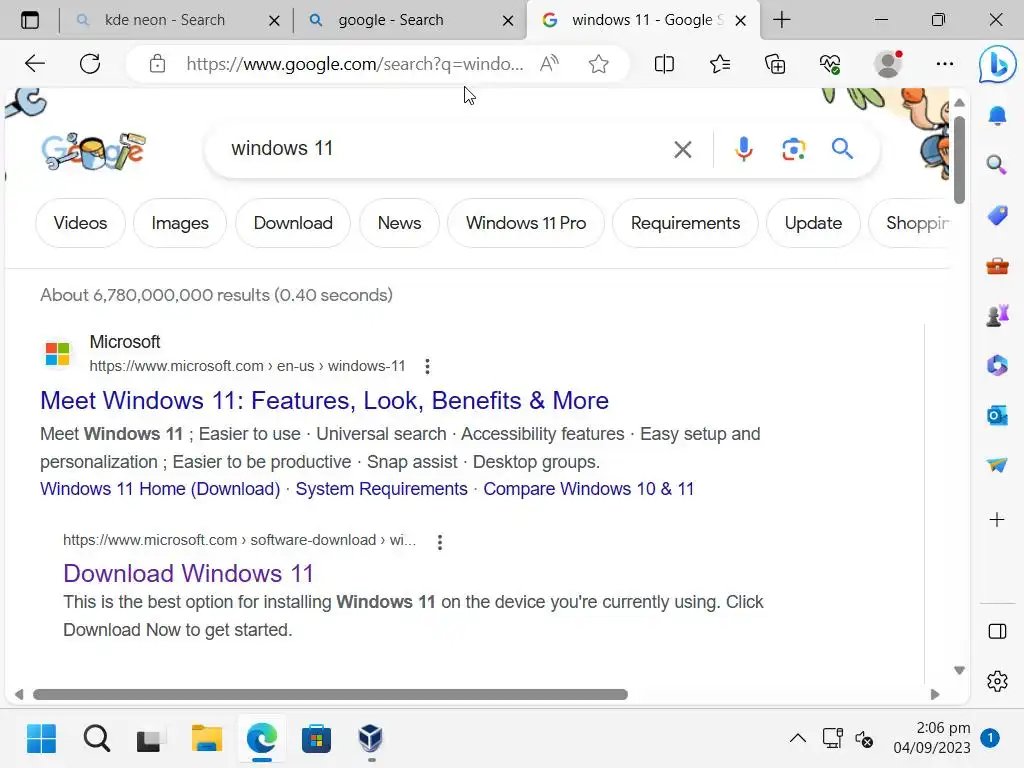Image resolution: width=1024 pixels, height=768 pixels.
Task: Open Bing Chat sidebar button
Action: pos(997,64)
